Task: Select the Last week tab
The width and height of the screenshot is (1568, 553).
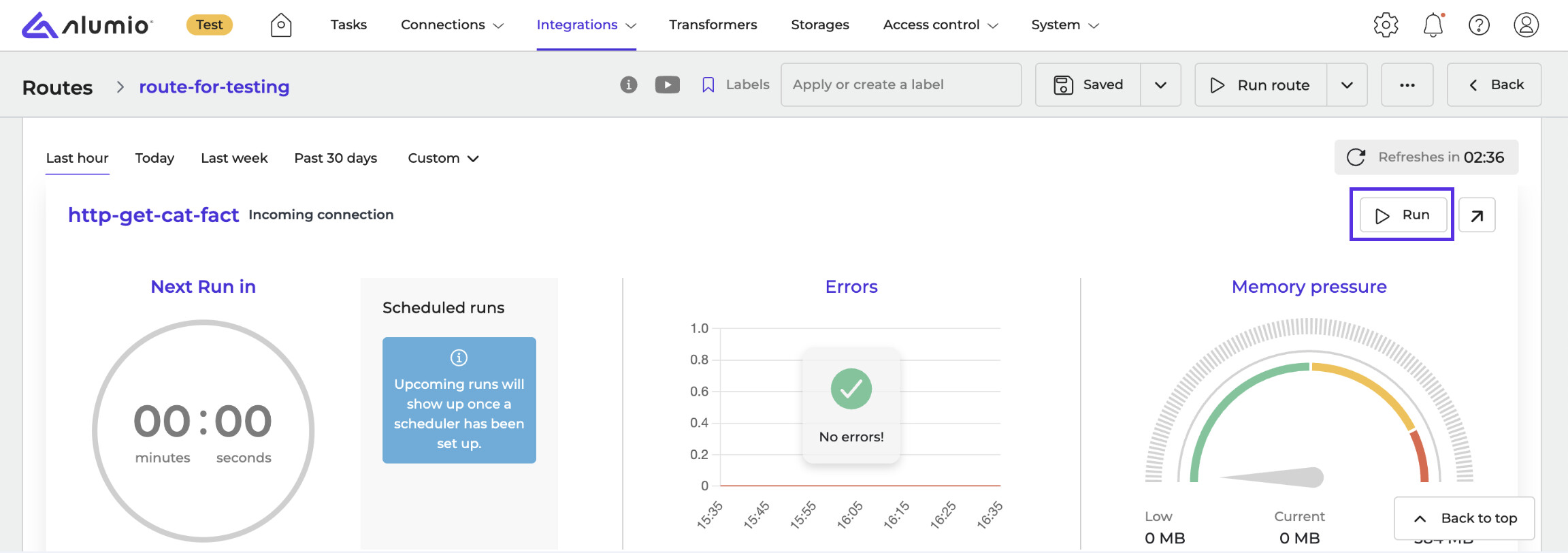Action: click(234, 158)
